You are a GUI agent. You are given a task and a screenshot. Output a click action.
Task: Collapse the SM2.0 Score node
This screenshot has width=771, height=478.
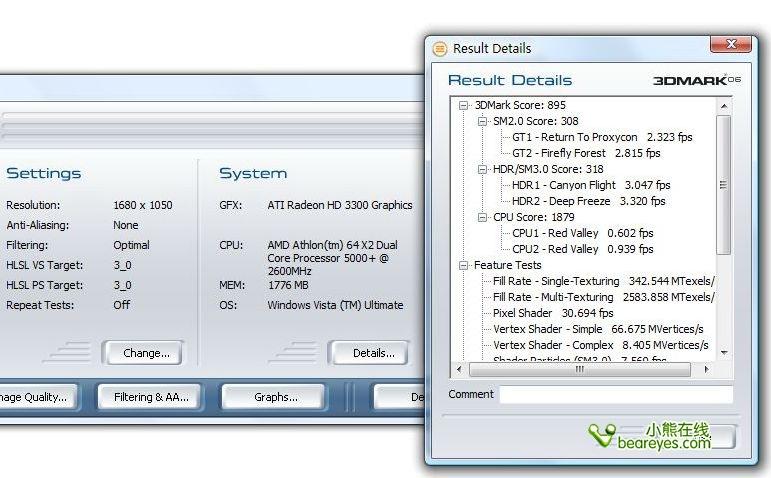[x=482, y=122]
